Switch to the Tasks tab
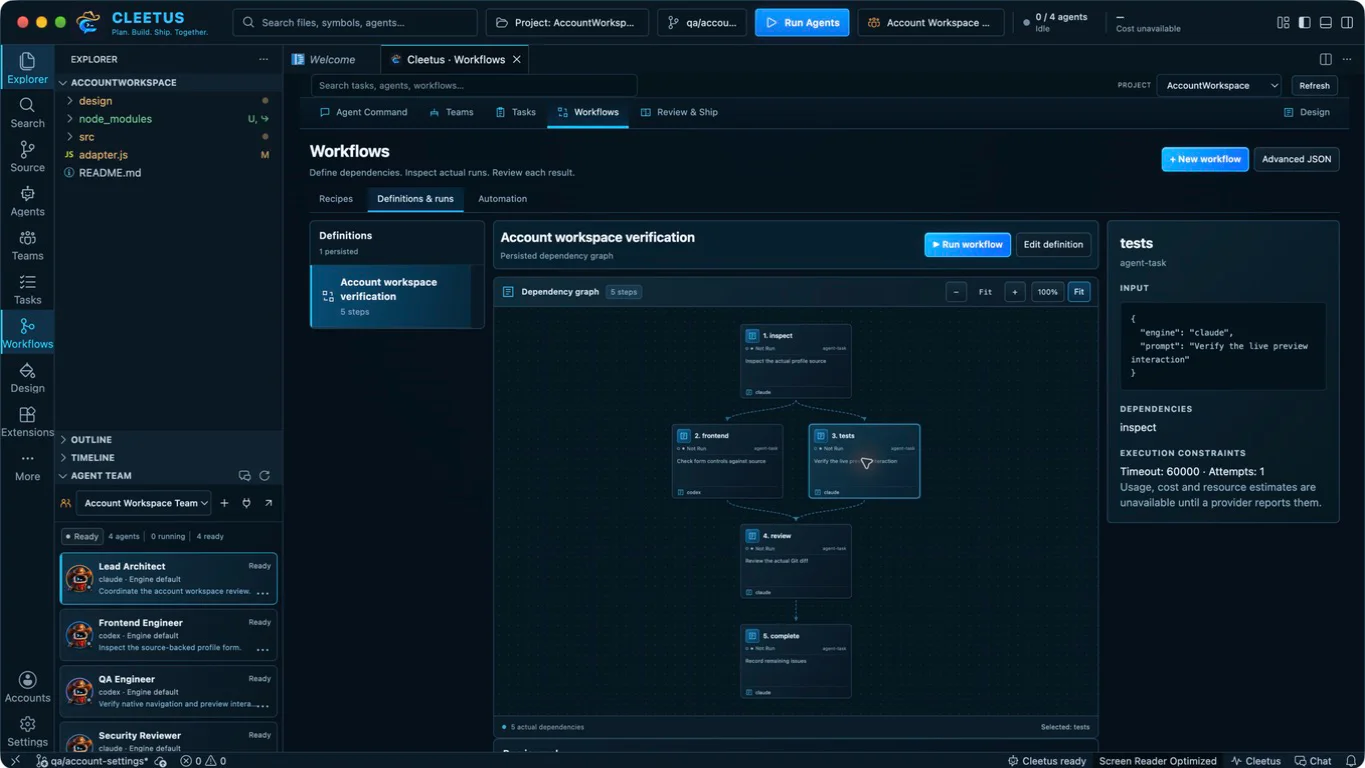 [x=515, y=112]
